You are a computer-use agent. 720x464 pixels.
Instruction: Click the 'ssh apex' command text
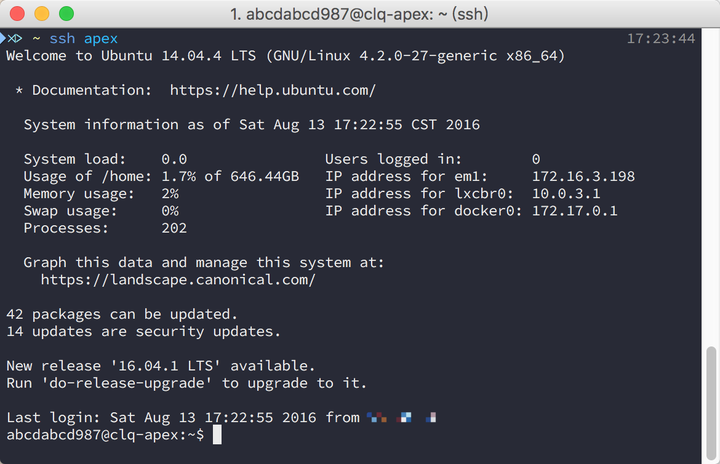pyautogui.click(x=84, y=39)
